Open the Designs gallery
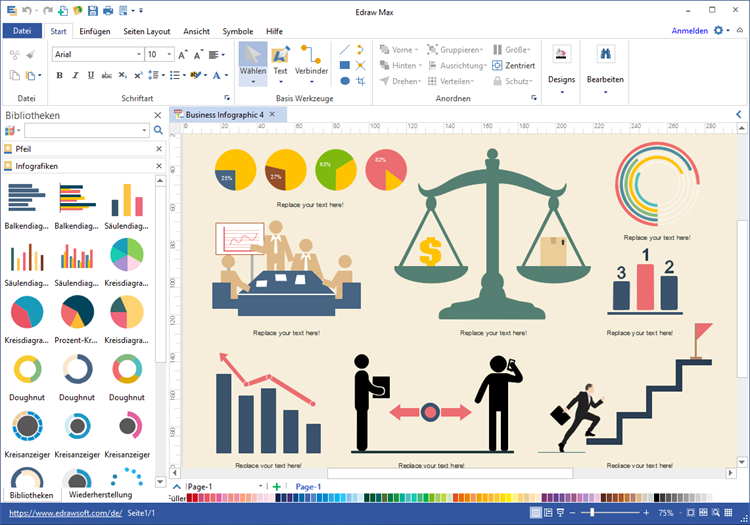 (x=562, y=67)
